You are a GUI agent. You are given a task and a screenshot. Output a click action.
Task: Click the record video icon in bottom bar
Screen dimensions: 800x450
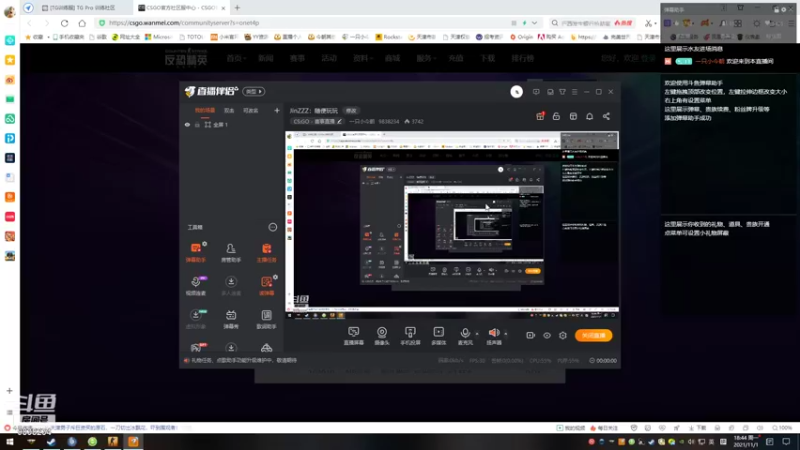point(530,335)
